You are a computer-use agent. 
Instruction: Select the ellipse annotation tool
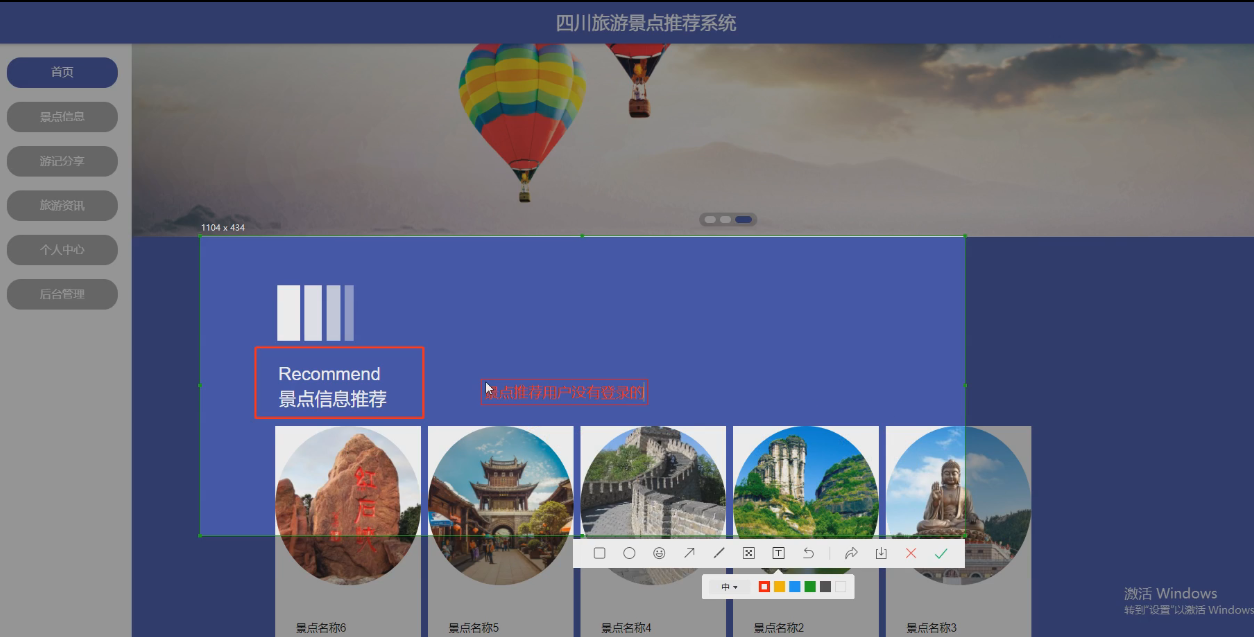[629, 553]
